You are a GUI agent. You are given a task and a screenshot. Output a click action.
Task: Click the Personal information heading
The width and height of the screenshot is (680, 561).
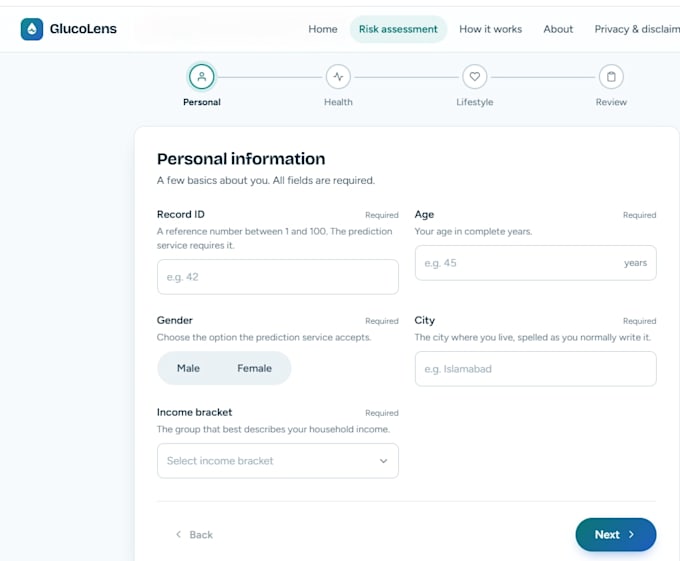pyautogui.click(x=241, y=159)
